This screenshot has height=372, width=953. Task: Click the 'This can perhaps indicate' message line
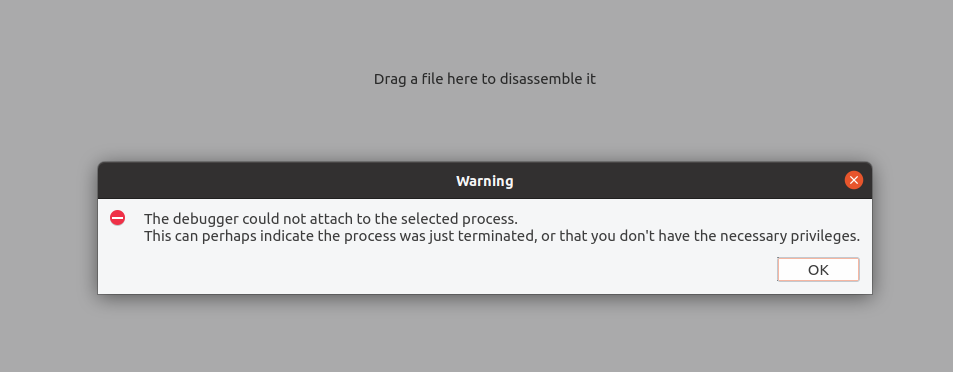502,236
